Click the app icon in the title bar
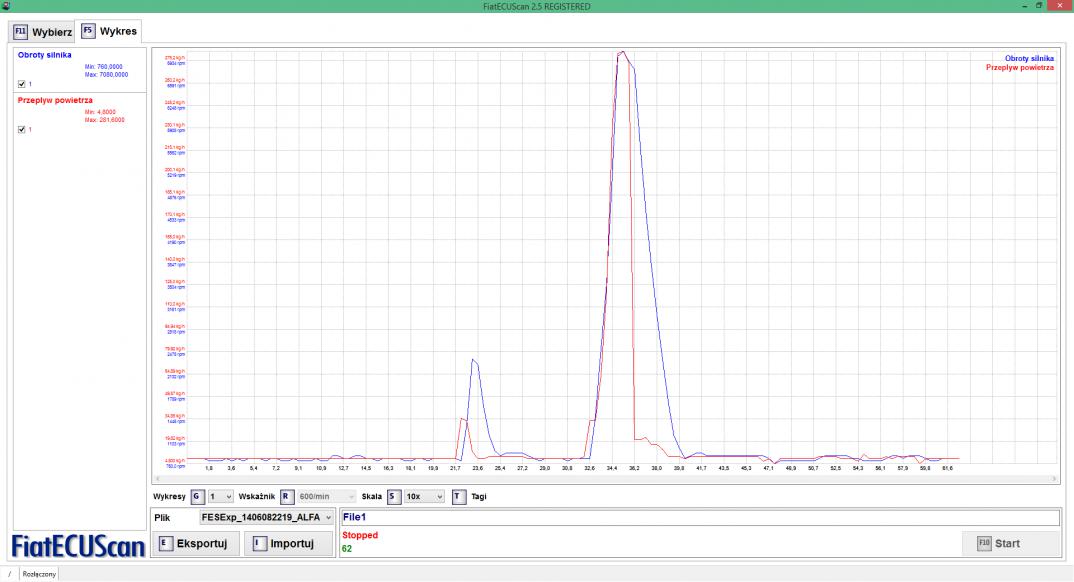 tap(6, 6)
